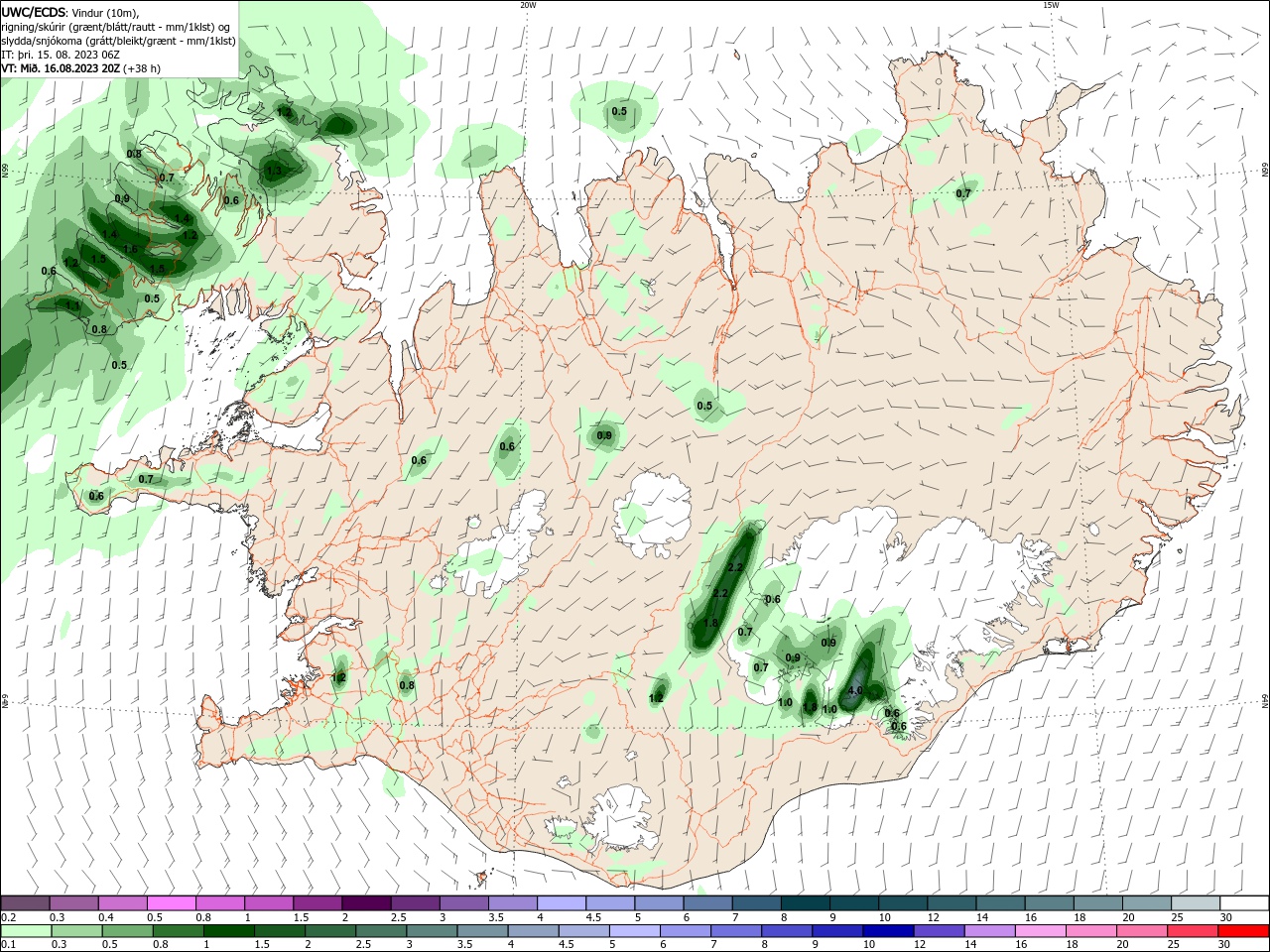Pick lower scale pink swatch between 18 and 20
This screenshot has height=952, width=1270.
1090,931
